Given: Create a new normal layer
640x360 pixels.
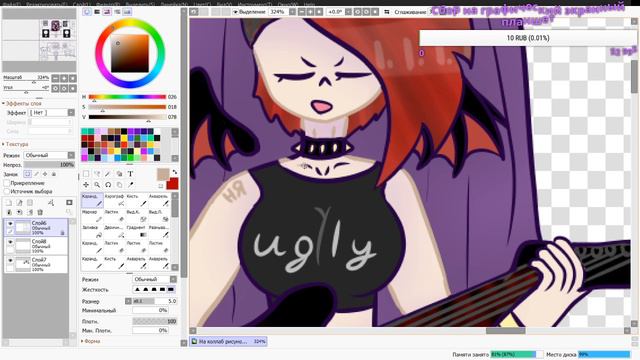Looking at the screenshot, I should click(x=9, y=203).
